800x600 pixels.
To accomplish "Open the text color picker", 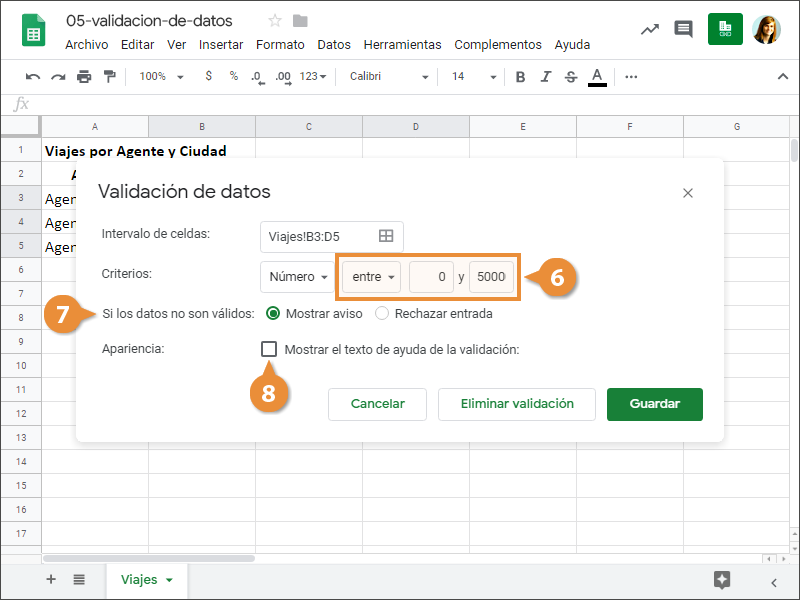I will click(x=597, y=77).
